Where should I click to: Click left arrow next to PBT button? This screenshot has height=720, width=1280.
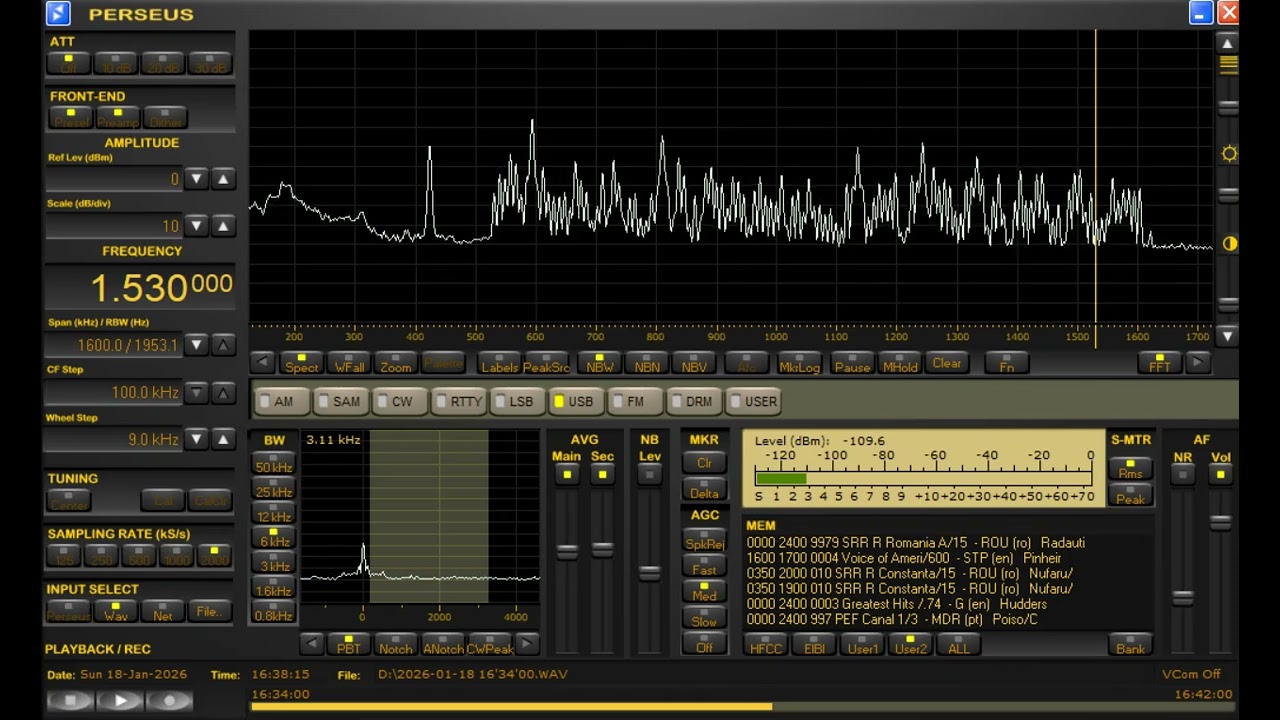312,644
